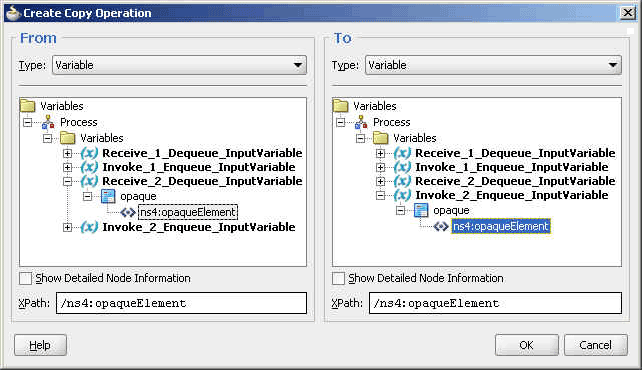Click variable icon of Receive_2_Dequeue_InputVariable in To tree
This screenshot has height=370, width=642.
(402, 181)
